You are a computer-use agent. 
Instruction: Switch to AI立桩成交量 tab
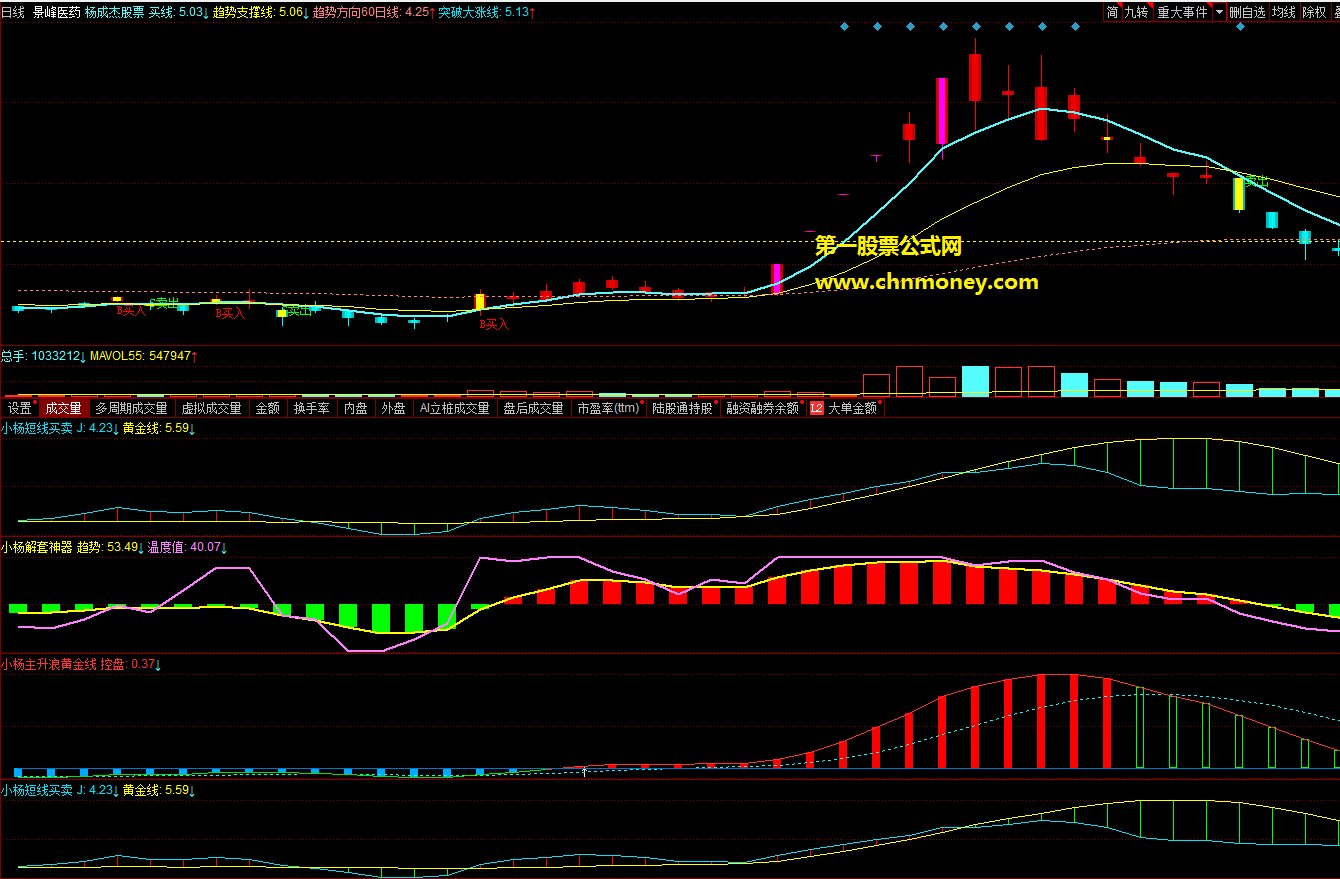454,408
